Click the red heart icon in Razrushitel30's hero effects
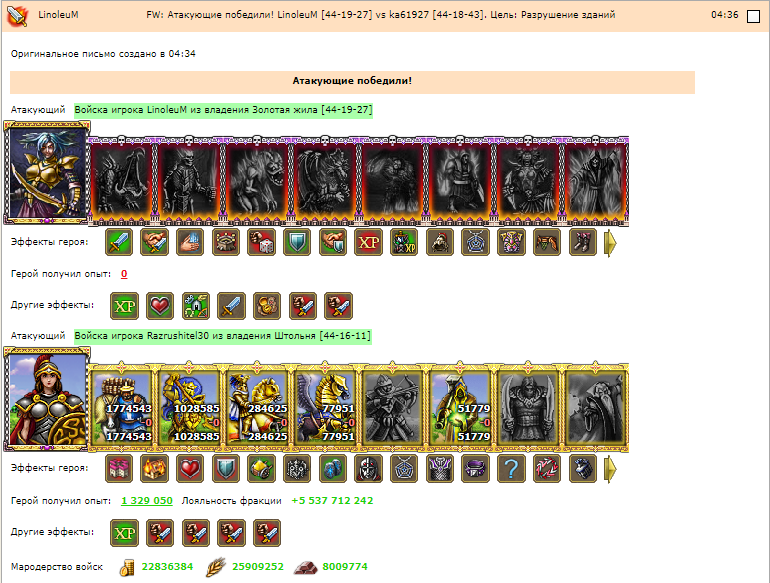The image size is (770, 583). [190, 468]
